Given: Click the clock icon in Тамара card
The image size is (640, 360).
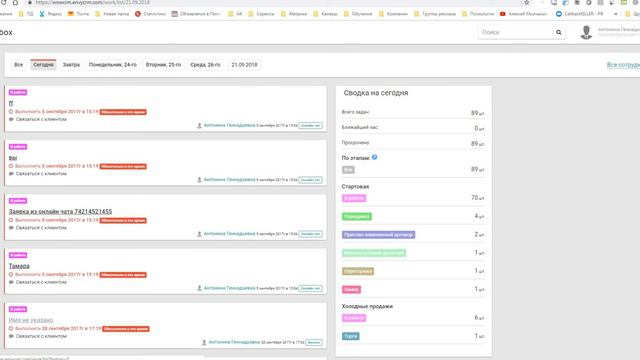Looking at the screenshot, I should coord(11,274).
